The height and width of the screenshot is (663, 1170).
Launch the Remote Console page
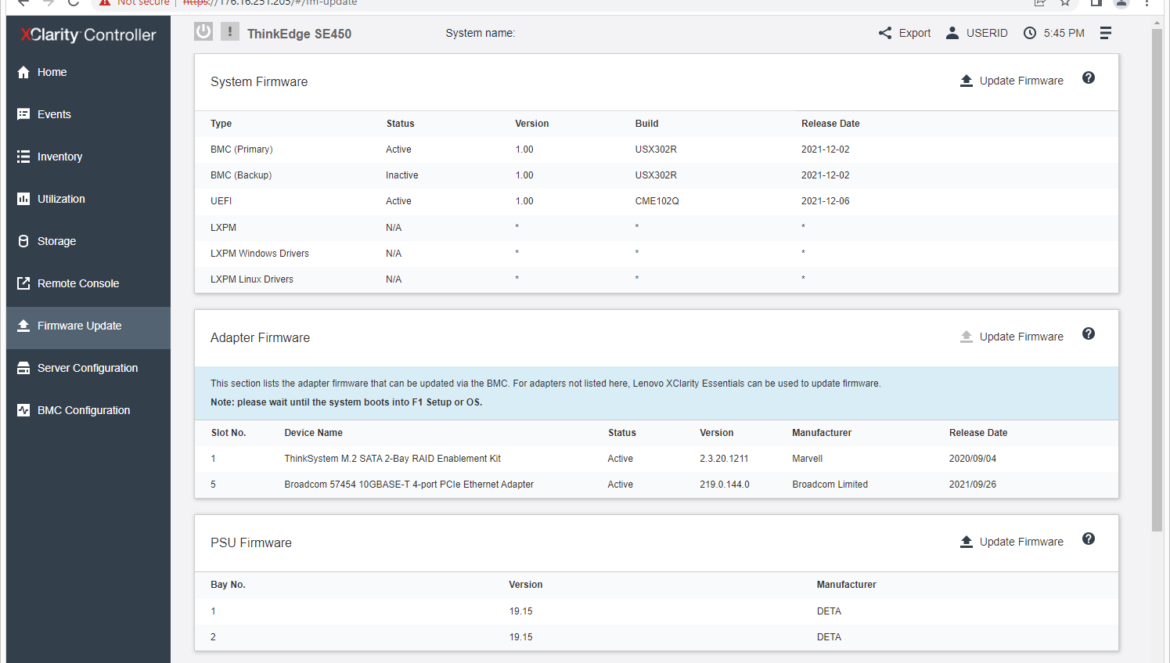tap(88, 283)
